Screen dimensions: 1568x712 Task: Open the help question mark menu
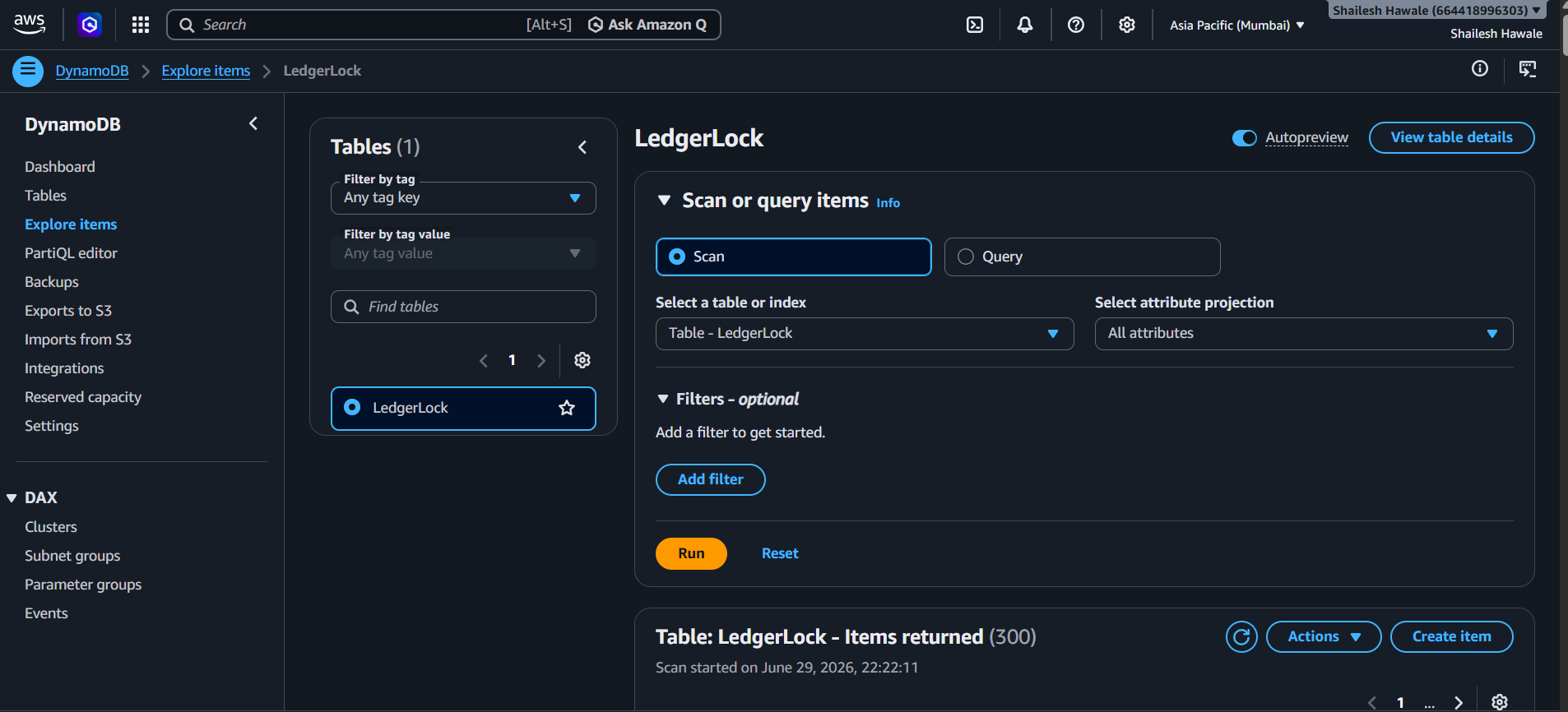tap(1076, 25)
